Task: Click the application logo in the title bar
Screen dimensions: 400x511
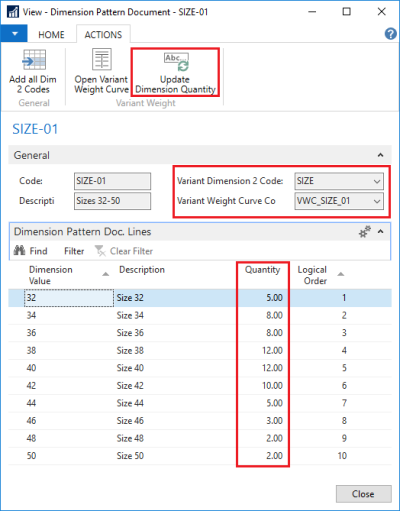Action: point(13,12)
